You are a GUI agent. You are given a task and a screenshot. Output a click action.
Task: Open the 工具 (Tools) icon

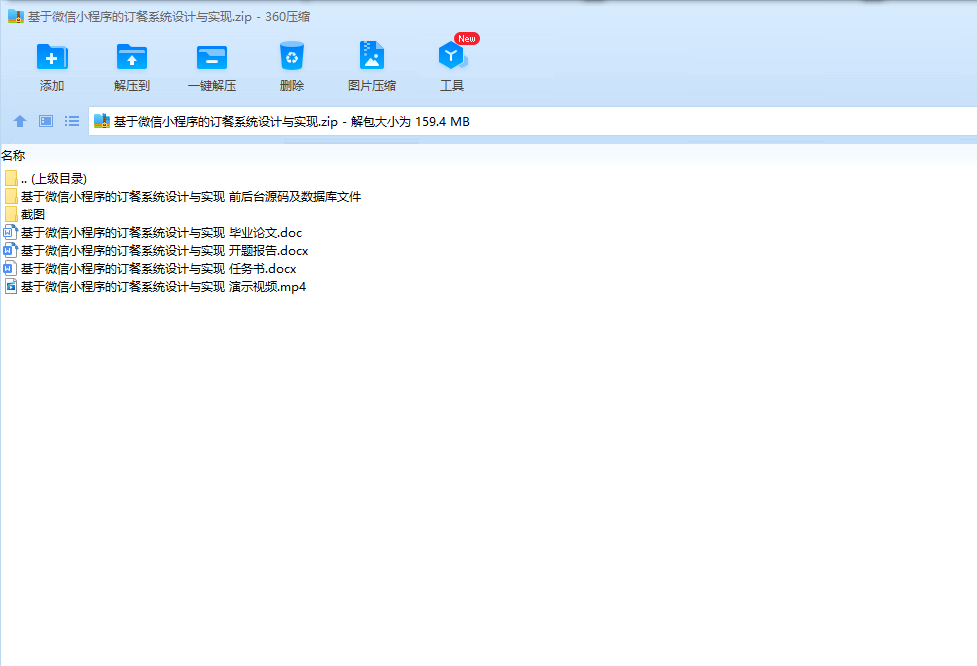click(452, 56)
